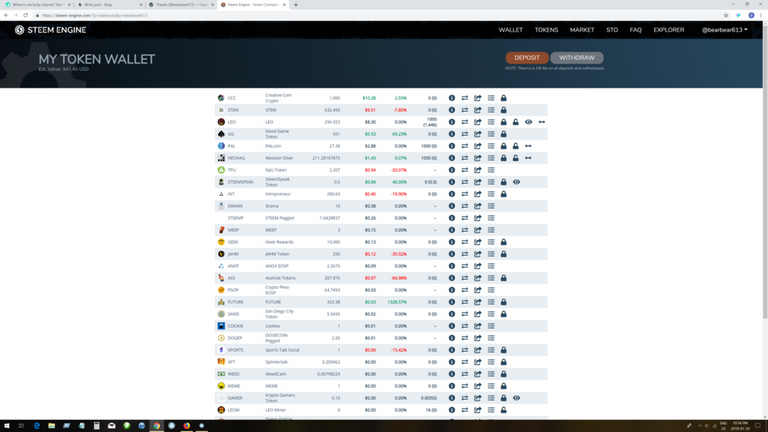Click the 'Sports Talk Social' token name
This screenshot has width=768, height=432.
tap(282, 350)
